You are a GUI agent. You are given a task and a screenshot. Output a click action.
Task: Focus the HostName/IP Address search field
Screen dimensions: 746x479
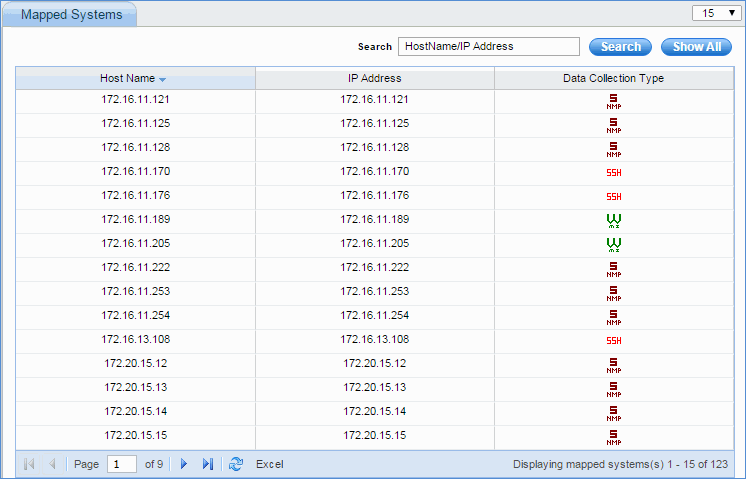pyautogui.click(x=489, y=46)
